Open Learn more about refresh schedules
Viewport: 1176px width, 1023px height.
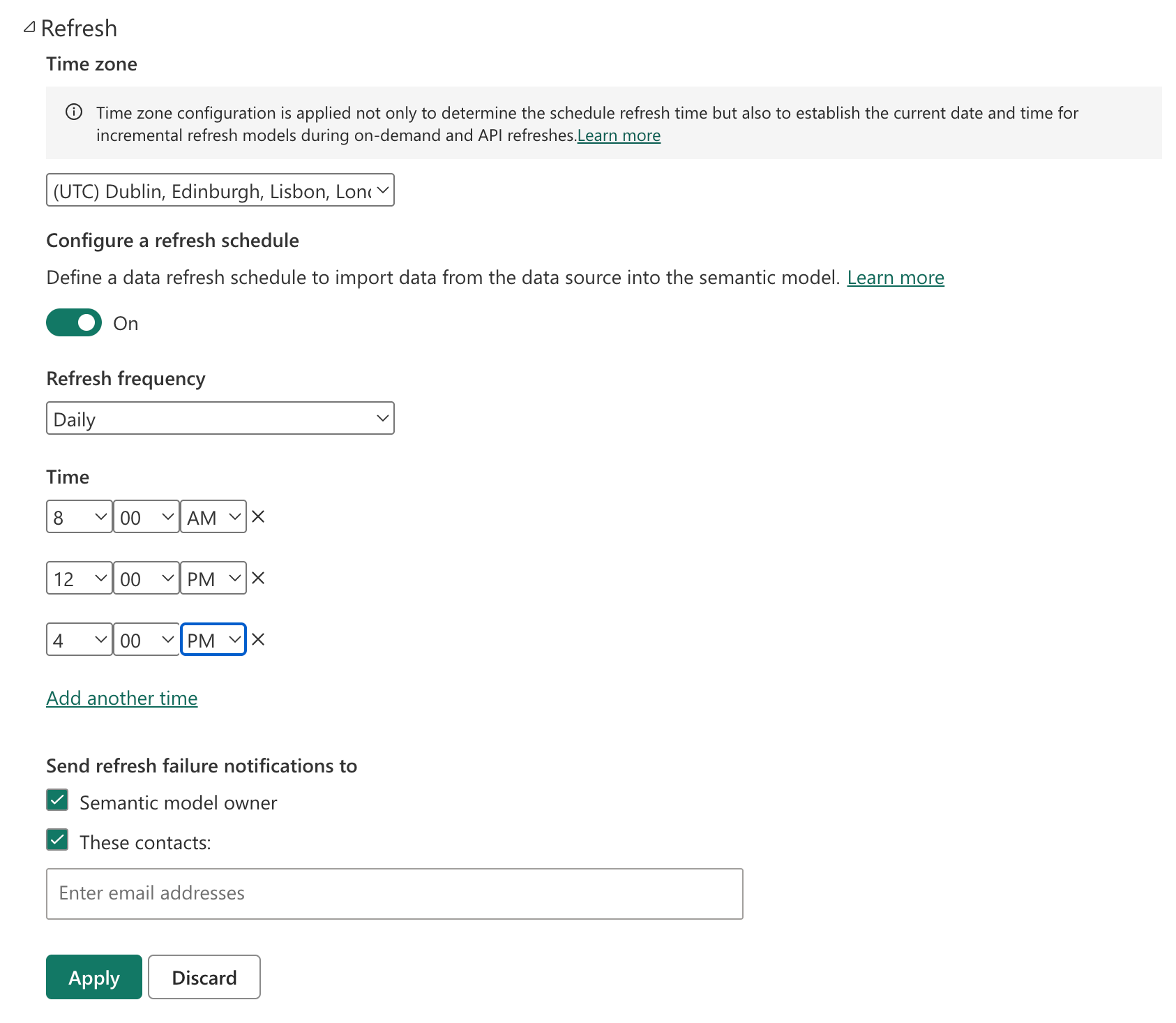895,277
